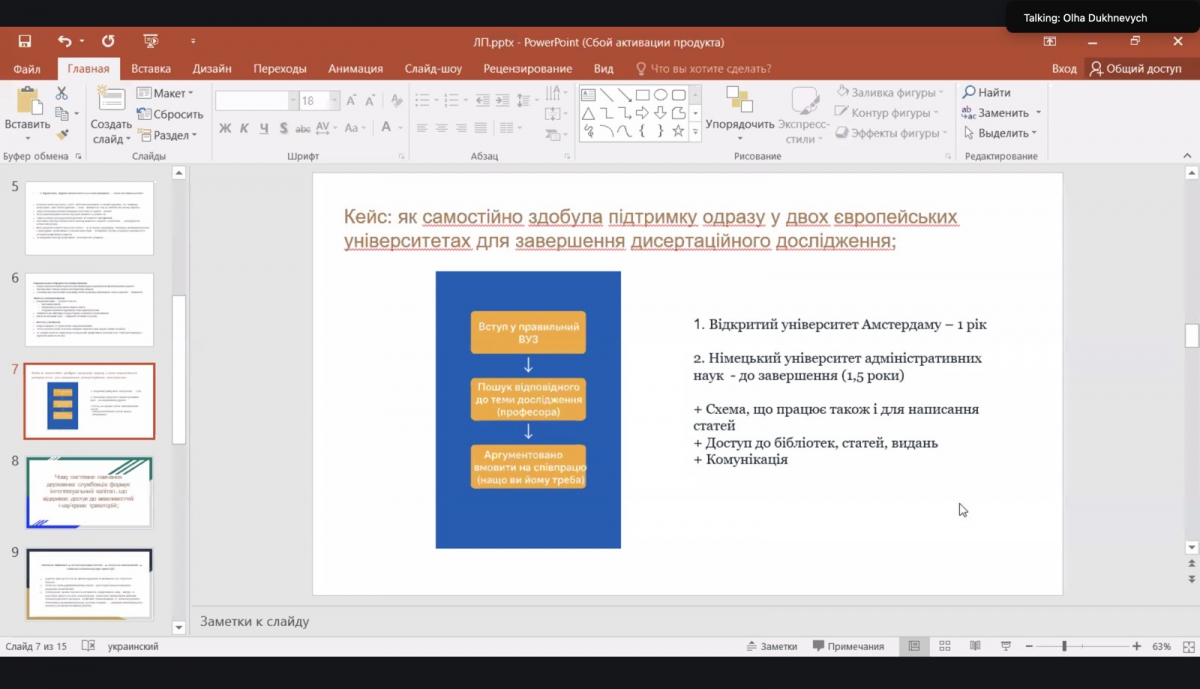Click the Save icon in quick access toolbar

pyautogui.click(x=25, y=41)
